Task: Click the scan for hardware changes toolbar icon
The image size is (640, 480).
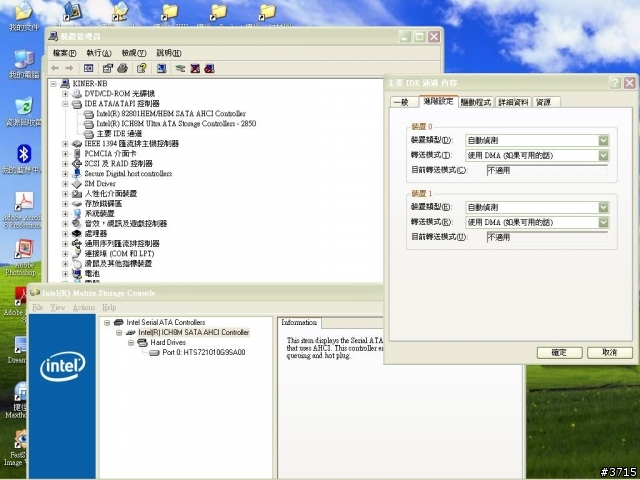Action: 162,68
